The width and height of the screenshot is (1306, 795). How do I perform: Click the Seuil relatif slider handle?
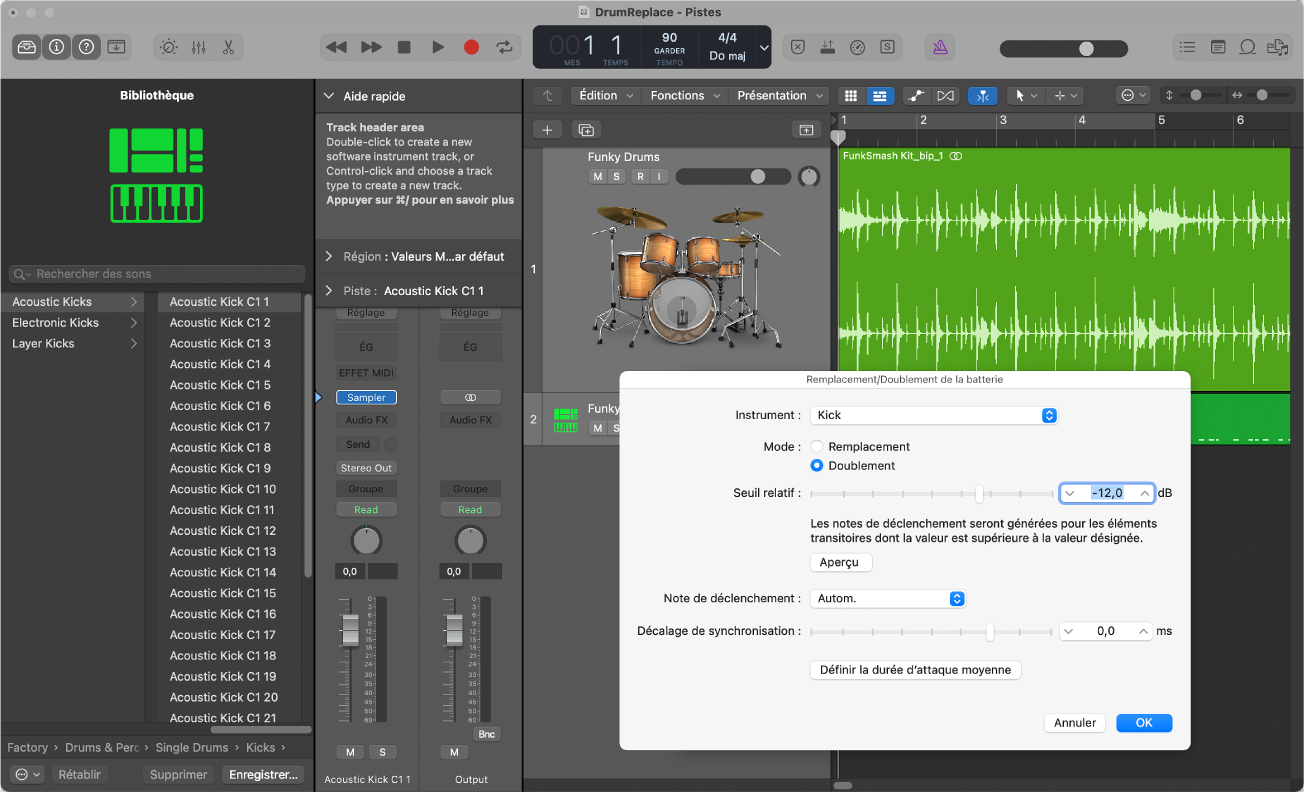pyautogui.click(x=979, y=493)
